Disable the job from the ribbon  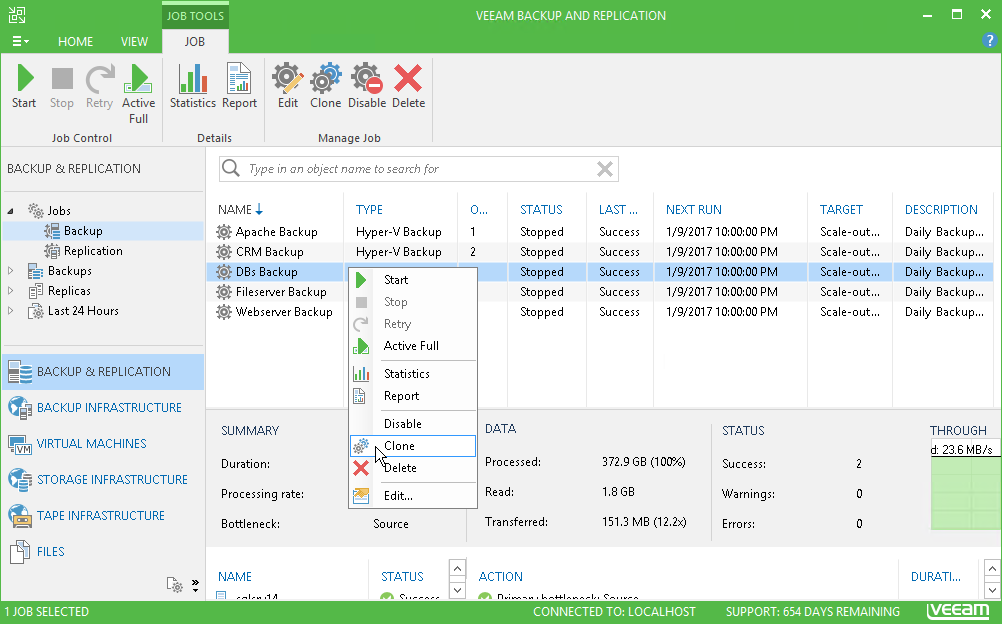367,87
